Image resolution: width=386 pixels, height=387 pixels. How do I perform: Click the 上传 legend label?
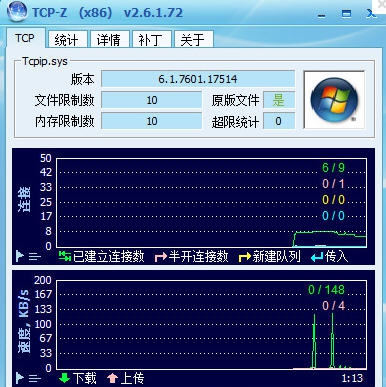pyautogui.click(x=132, y=378)
